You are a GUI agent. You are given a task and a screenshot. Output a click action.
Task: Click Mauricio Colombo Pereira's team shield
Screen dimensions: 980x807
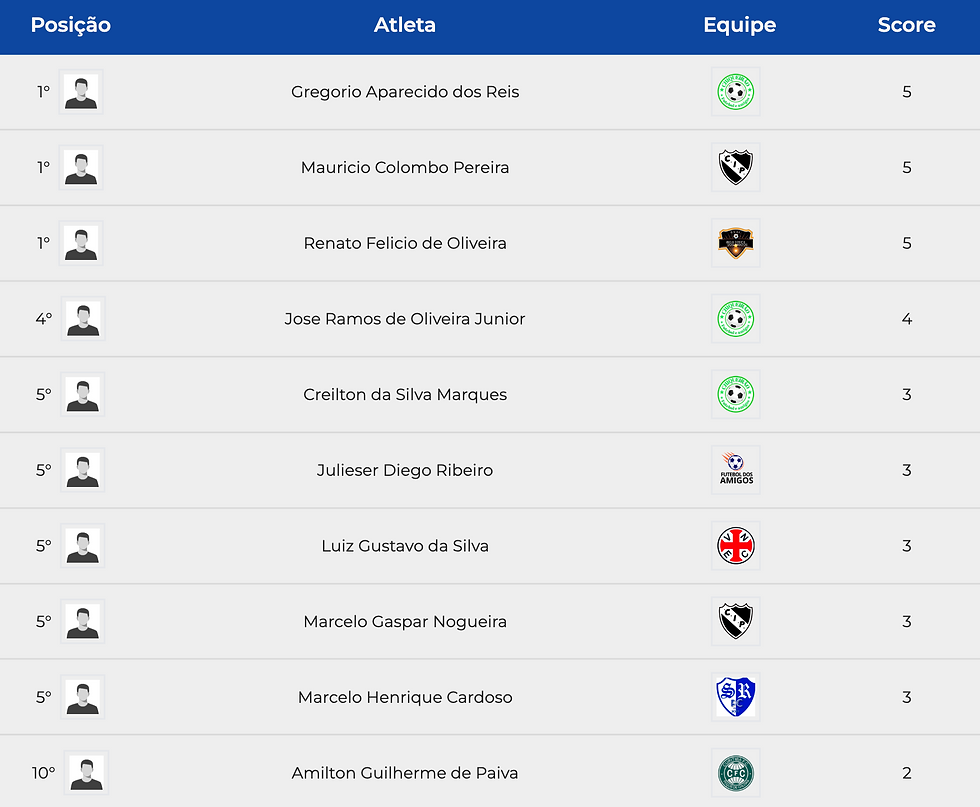tap(735, 168)
